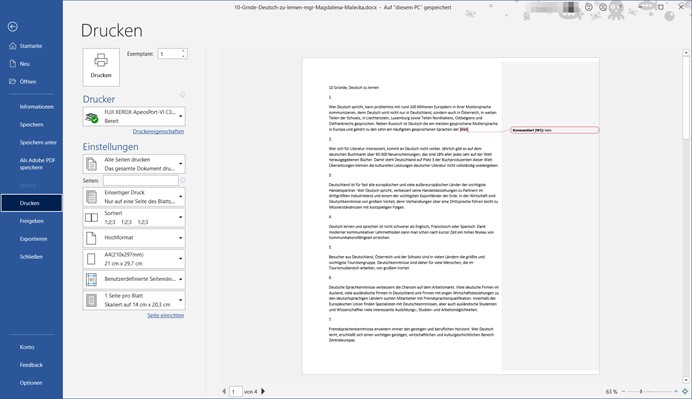
Task: Click the zoom to page icon
Action: coord(685,391)
